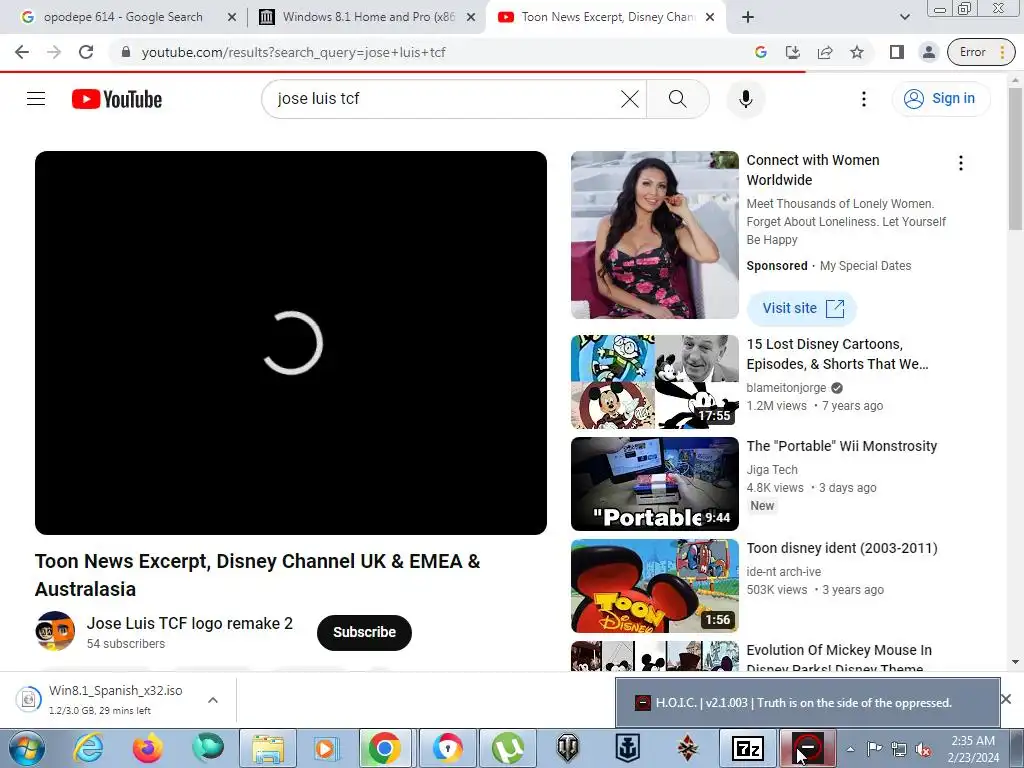Open the Portable Wii Monstrosity thumbnail
Viewport: 1024px width, 768px height.
click(x=654, y=484)
